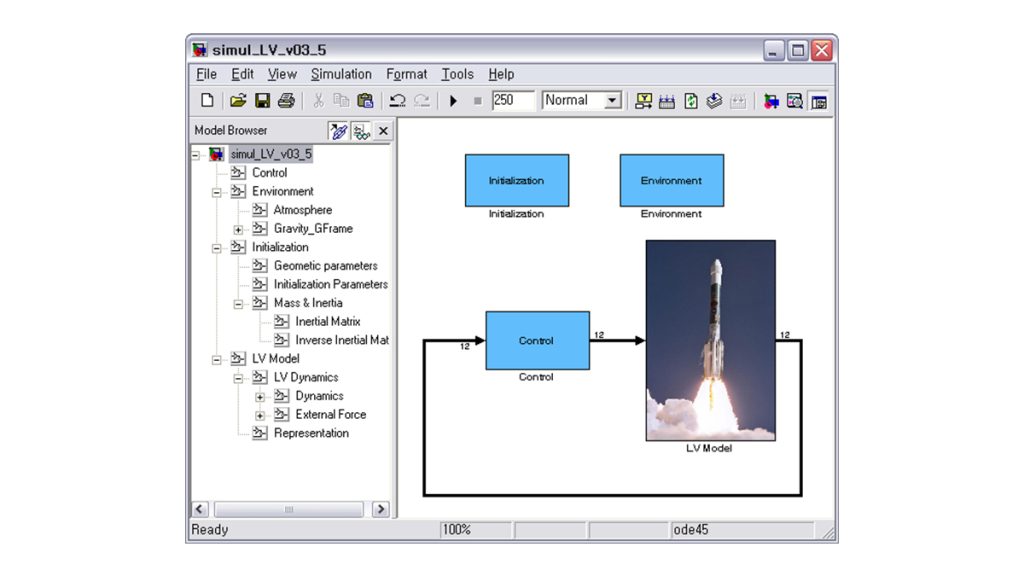1024x576 pixels.
Task: Select Initialization Parameters in the tree
Action: [x=330, y=284]
